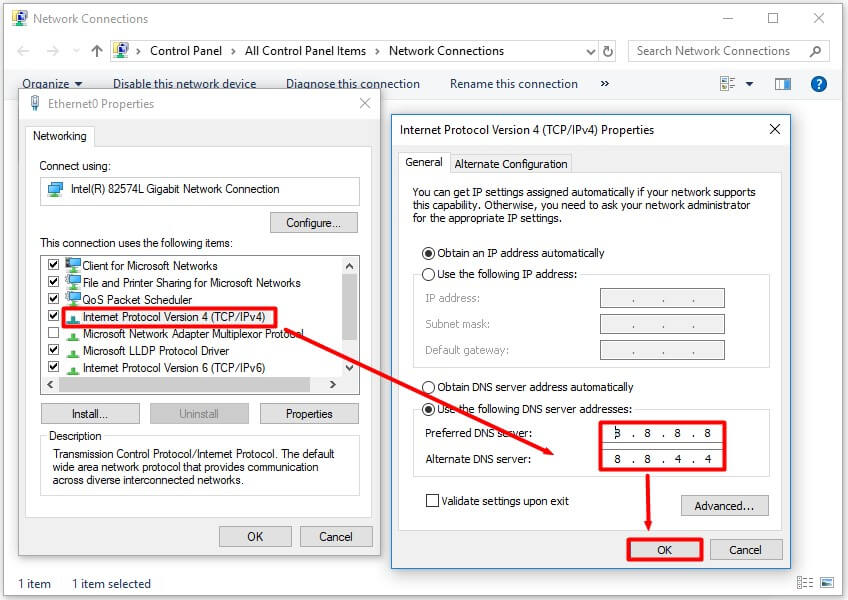848x600 pixels.
Task: Check Validate settings upon exit
Action: tap(432, 500)
